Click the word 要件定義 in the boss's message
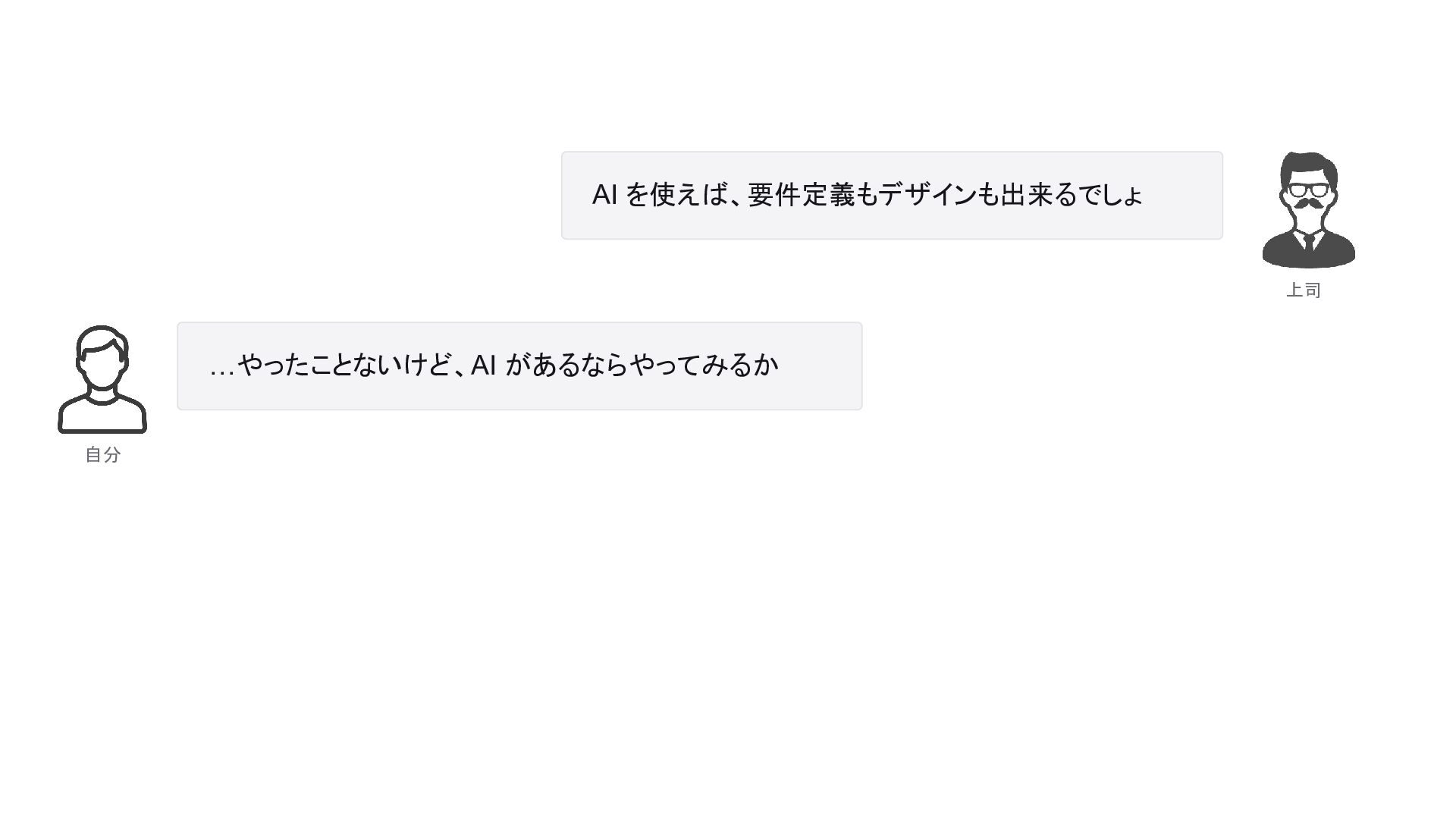Screen dimensions: 1456x819 point(801,195)
